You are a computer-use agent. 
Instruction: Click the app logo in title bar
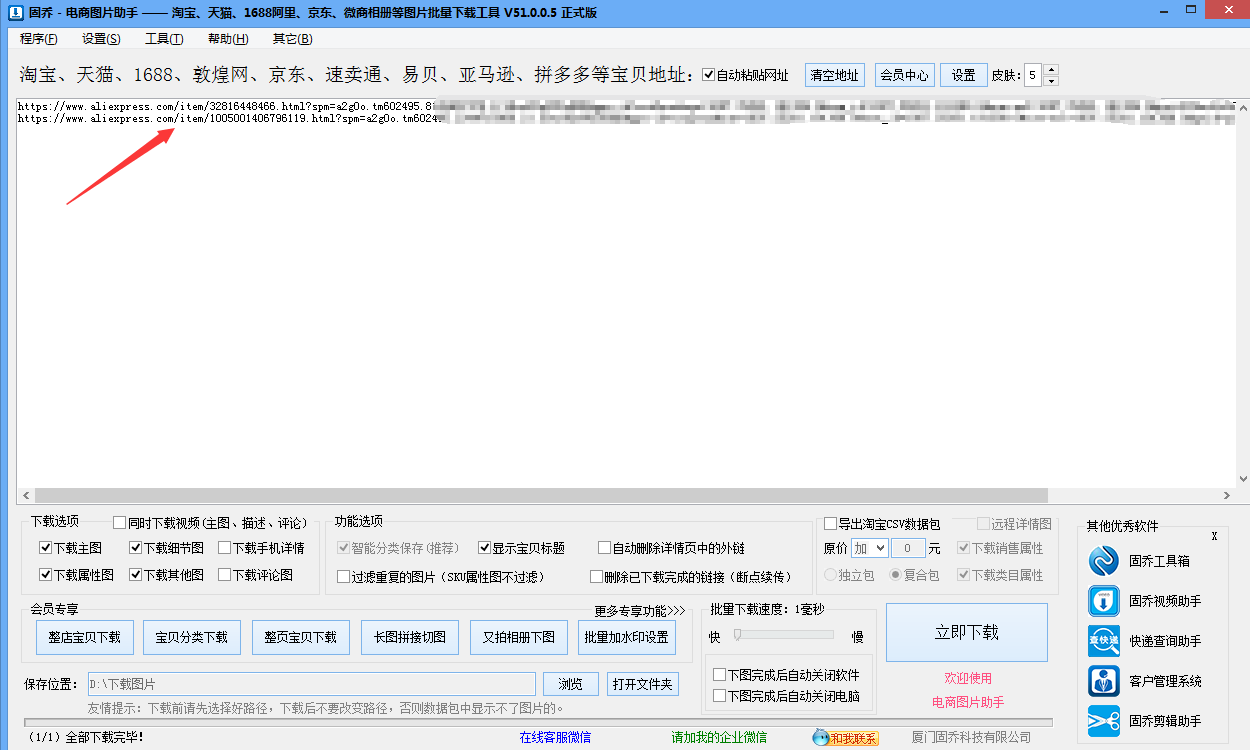pyautogui.click(x=12, y=12)
